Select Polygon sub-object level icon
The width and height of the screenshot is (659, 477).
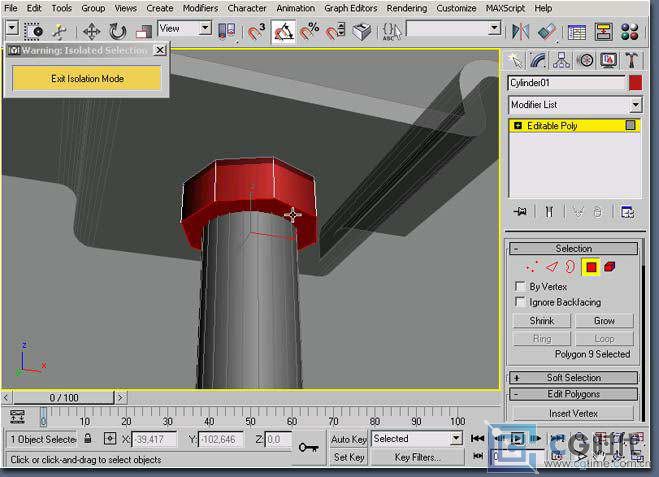[x=591, y=267]
